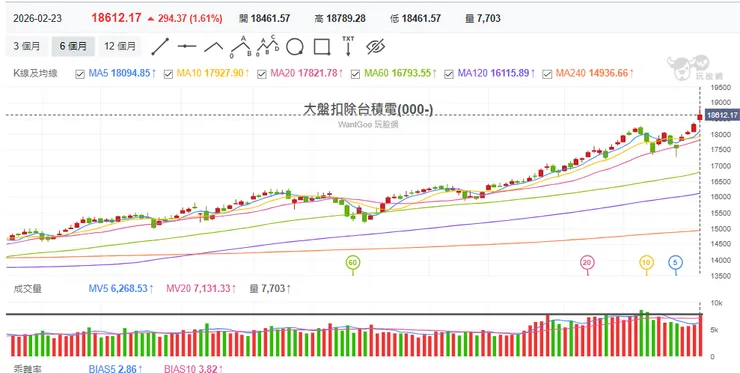Select the circle drawing tool

[295, 47]
